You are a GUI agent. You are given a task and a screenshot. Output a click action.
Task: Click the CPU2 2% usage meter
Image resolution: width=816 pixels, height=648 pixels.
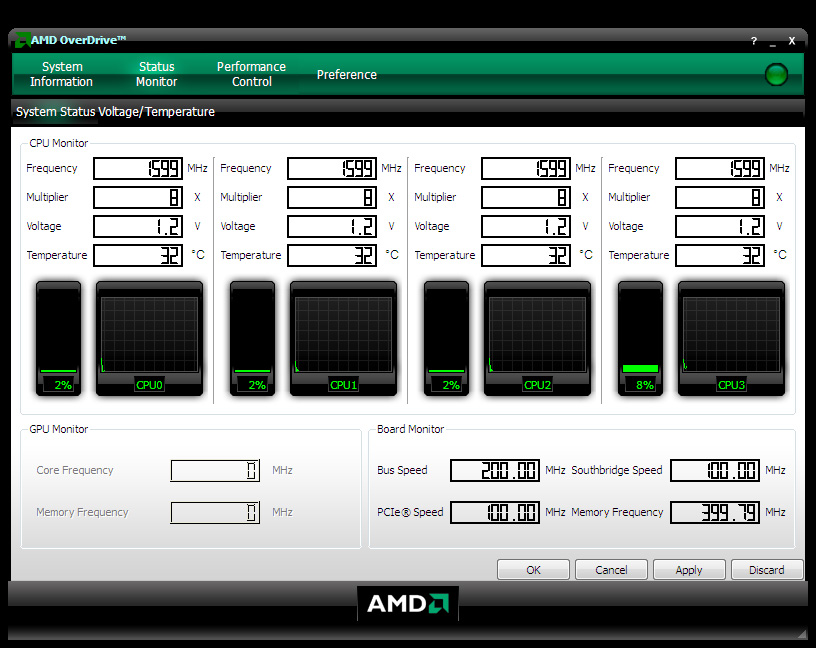(x=446, y=337)
